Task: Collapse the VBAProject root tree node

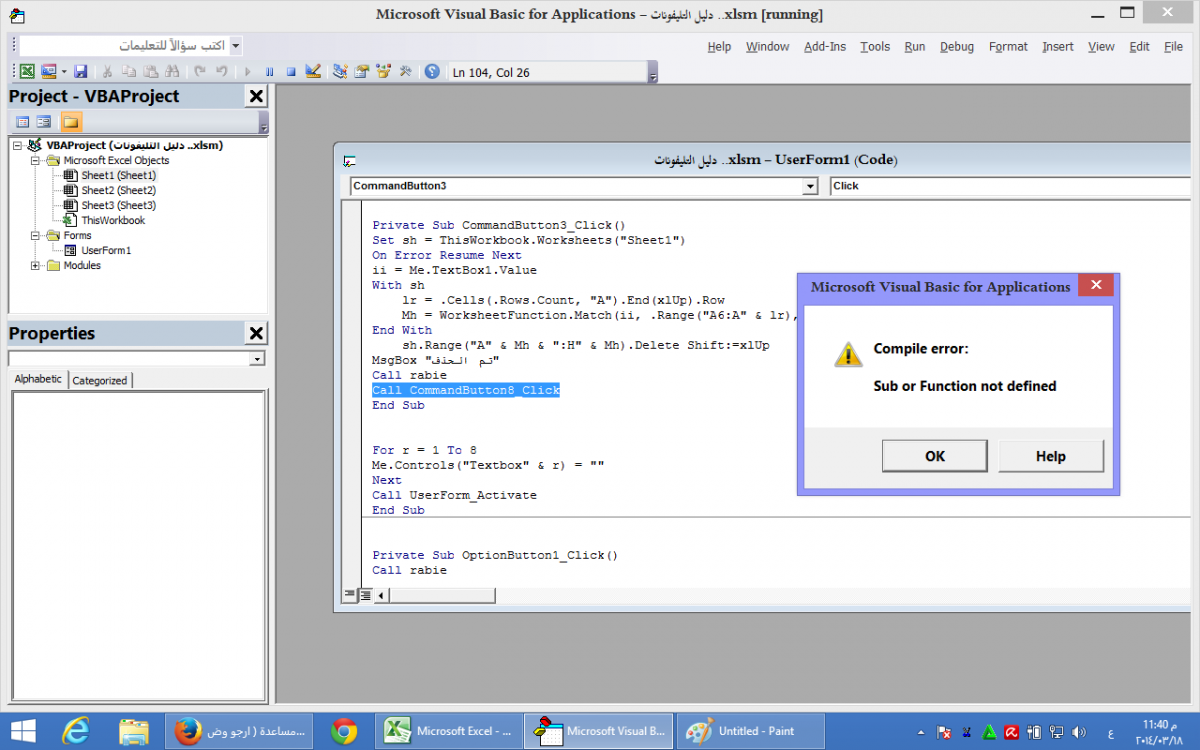Action: [x=18, y=145]
